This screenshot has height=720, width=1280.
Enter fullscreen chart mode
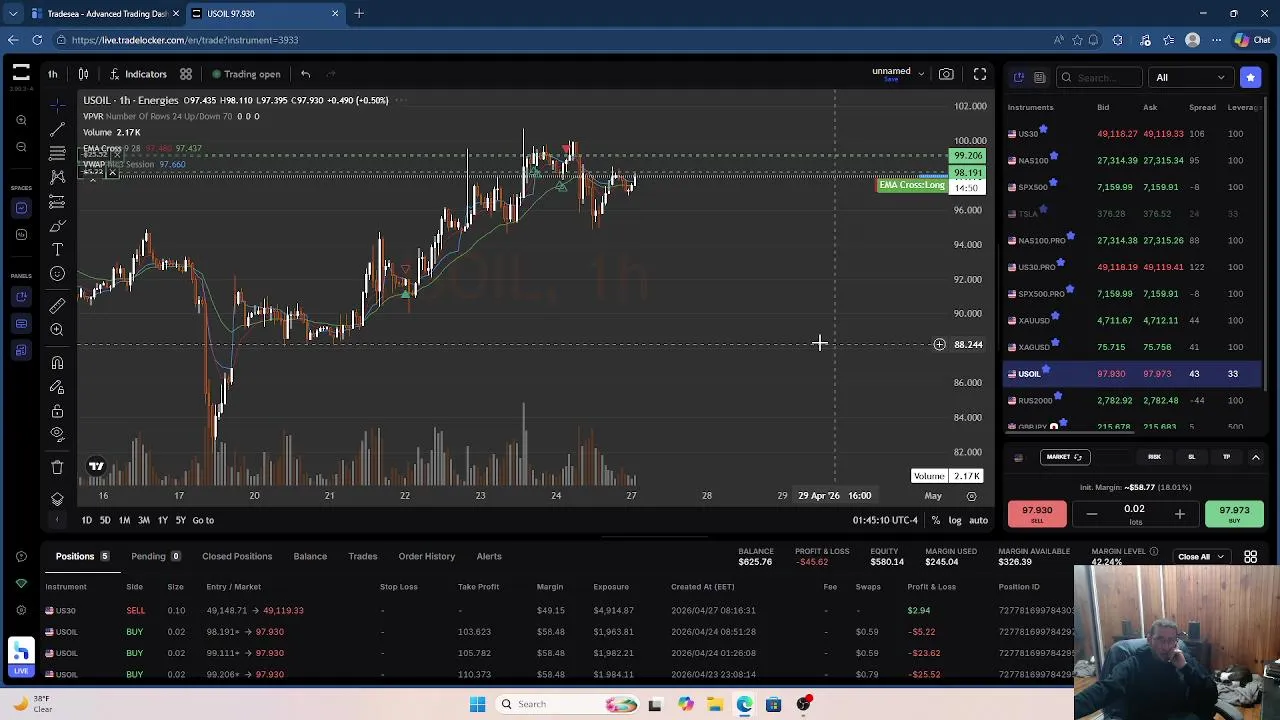[x=980, y=74]
